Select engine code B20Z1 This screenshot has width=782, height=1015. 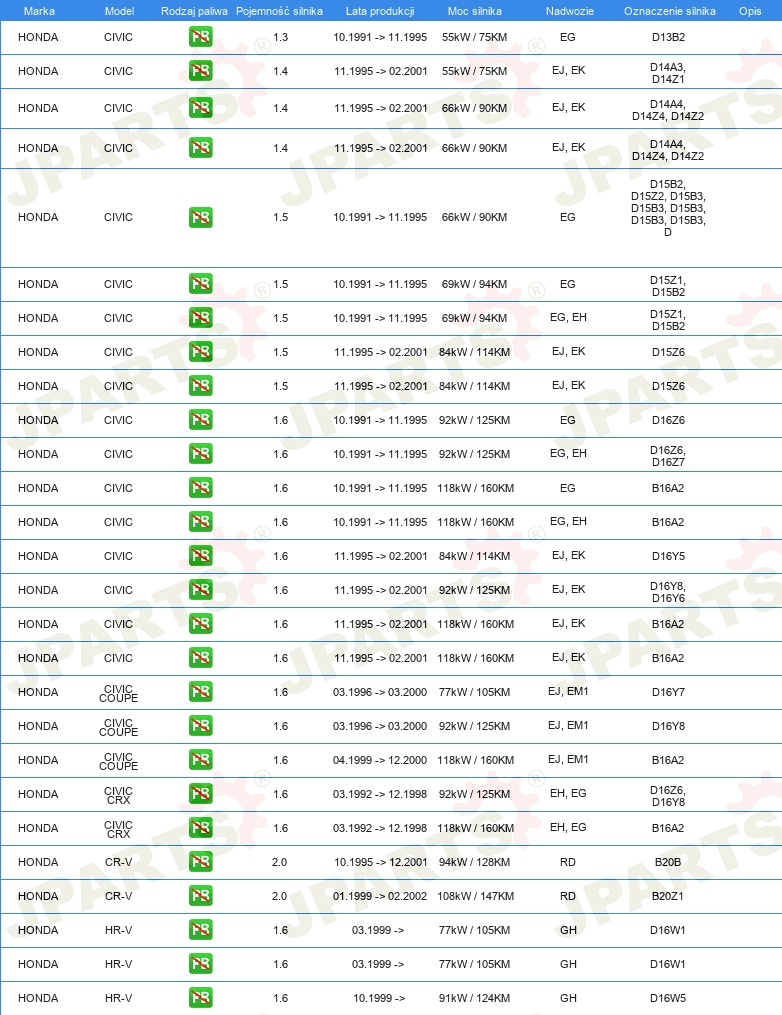coord(668,896)
